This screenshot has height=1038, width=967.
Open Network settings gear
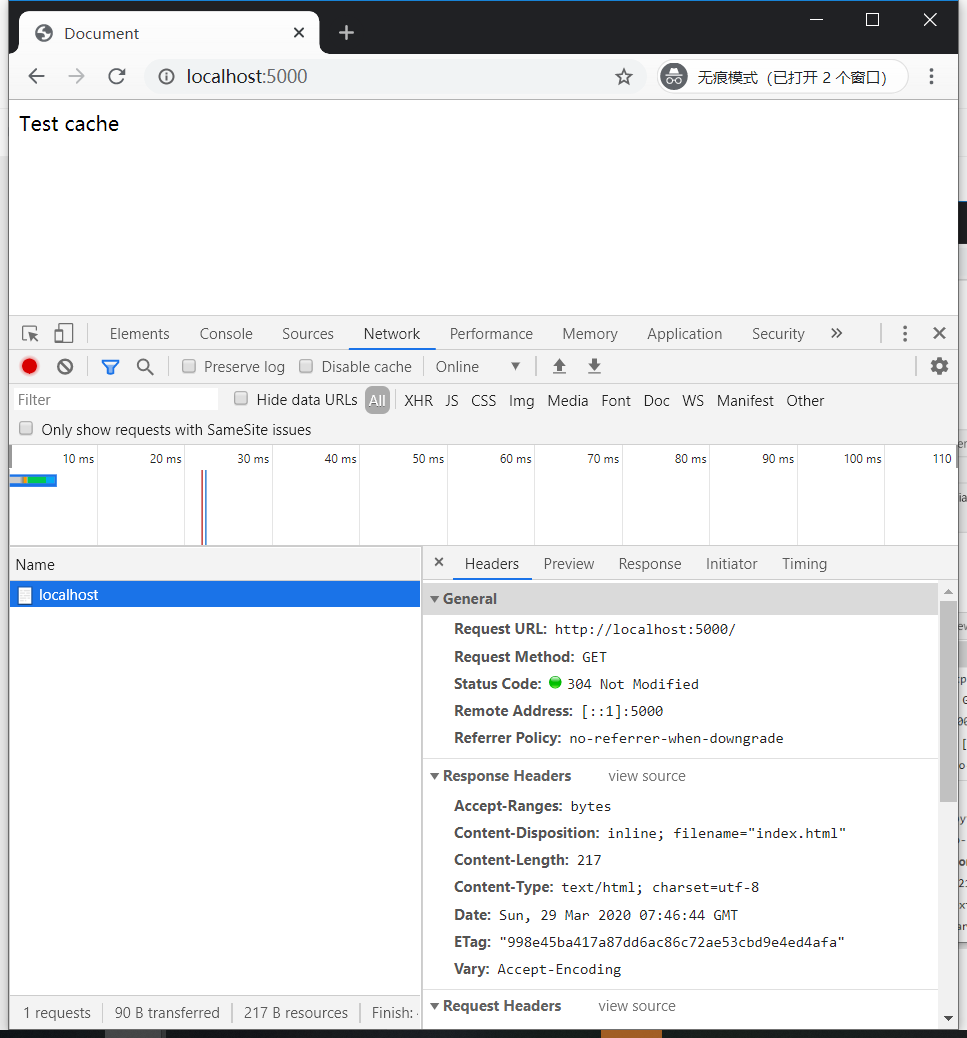(939, 366)
